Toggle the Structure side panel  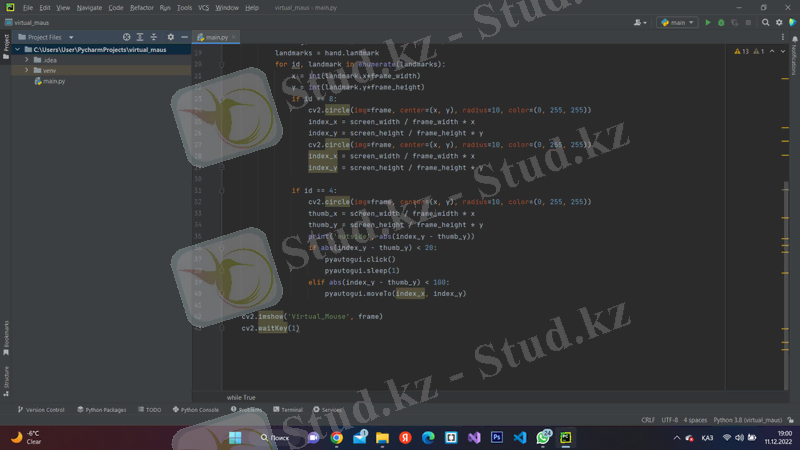click(x=6, y=377)
